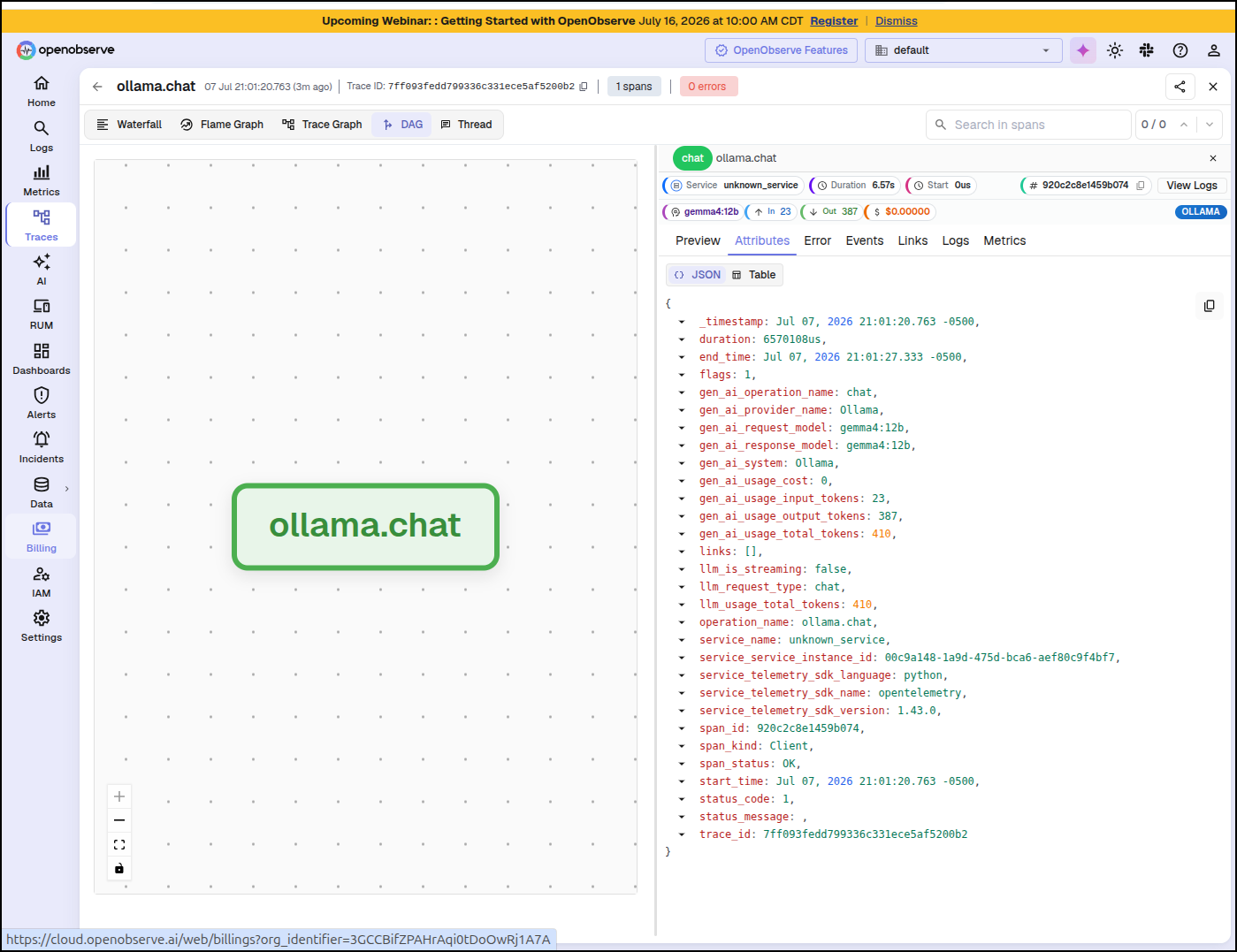Select the DAG view tab
The height and width of the screenshot is (952, 1237).
point(402,125)
